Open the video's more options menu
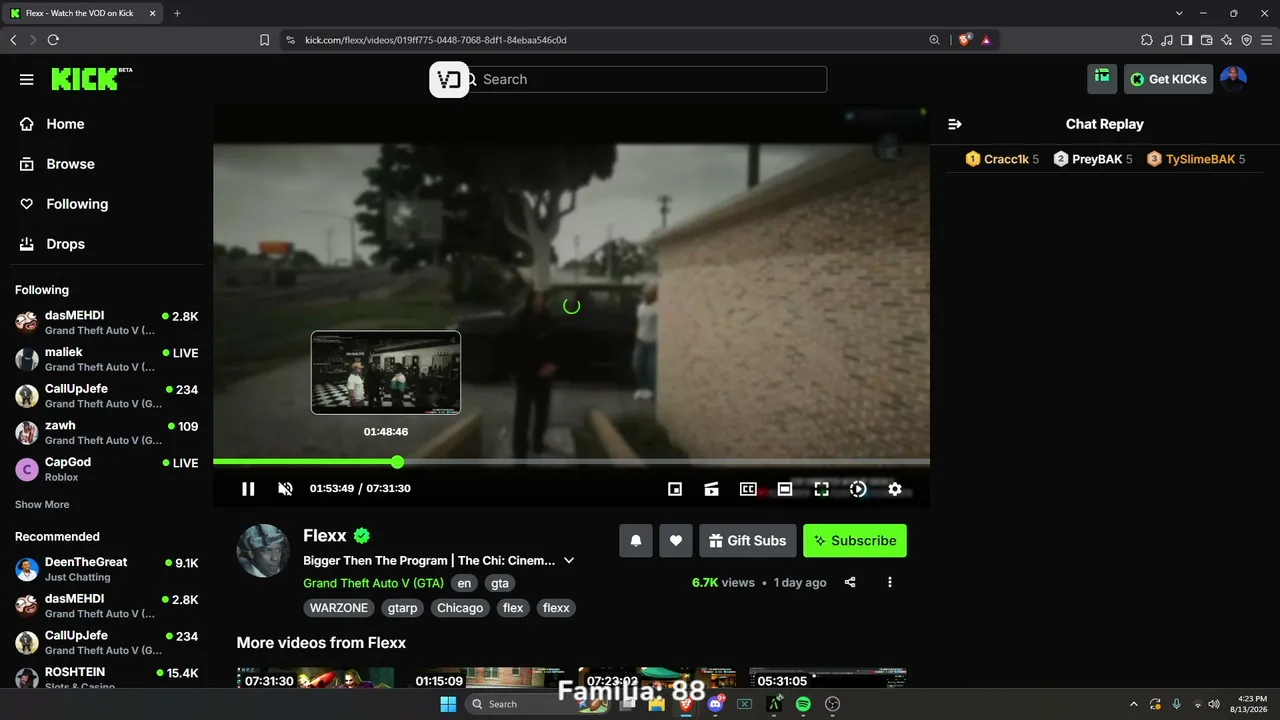Image resolution: width=1280 pixels, height=720 pixels. tap(890, 582)
